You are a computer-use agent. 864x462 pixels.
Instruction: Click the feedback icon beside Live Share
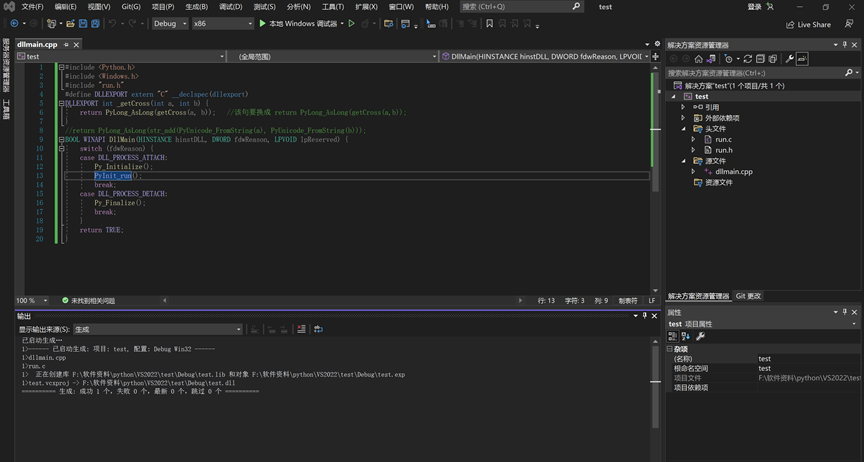(849, 24)
